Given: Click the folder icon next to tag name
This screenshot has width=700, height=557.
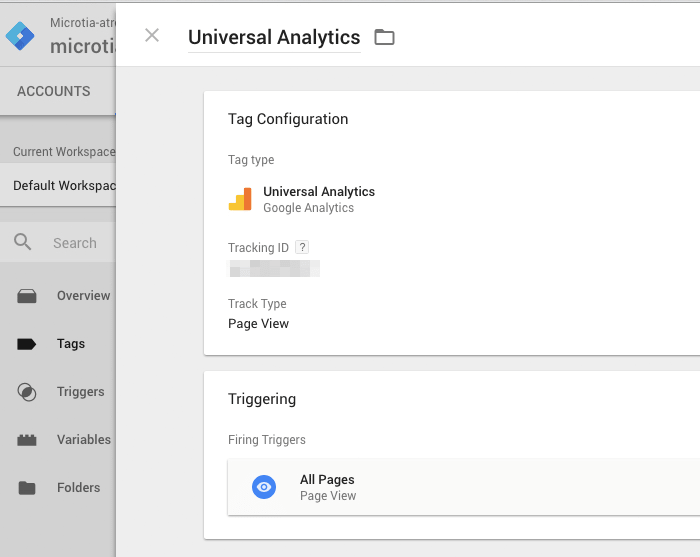Looking at the screenshot, I should click(384, 37).
